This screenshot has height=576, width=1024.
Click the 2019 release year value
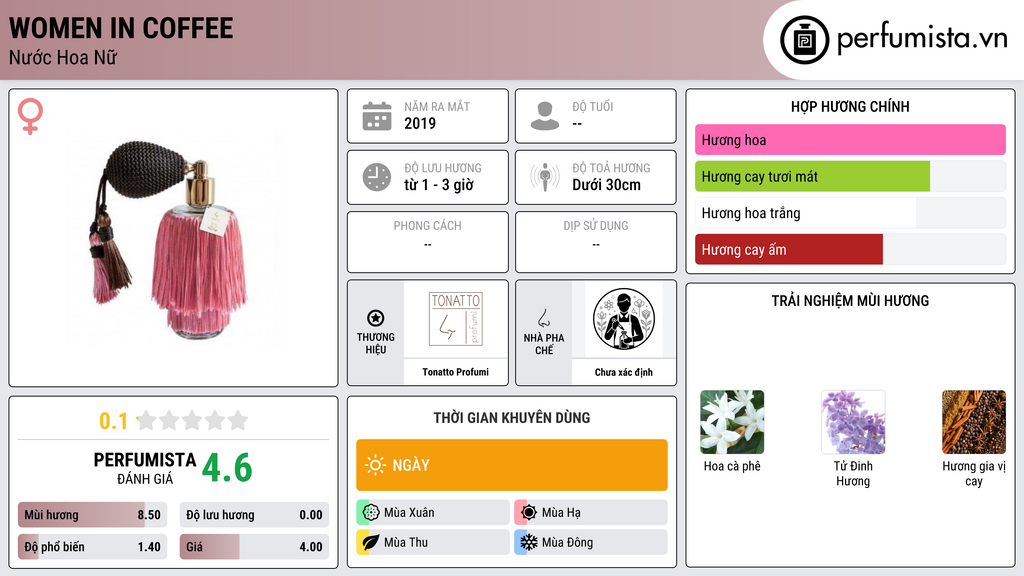420,123
